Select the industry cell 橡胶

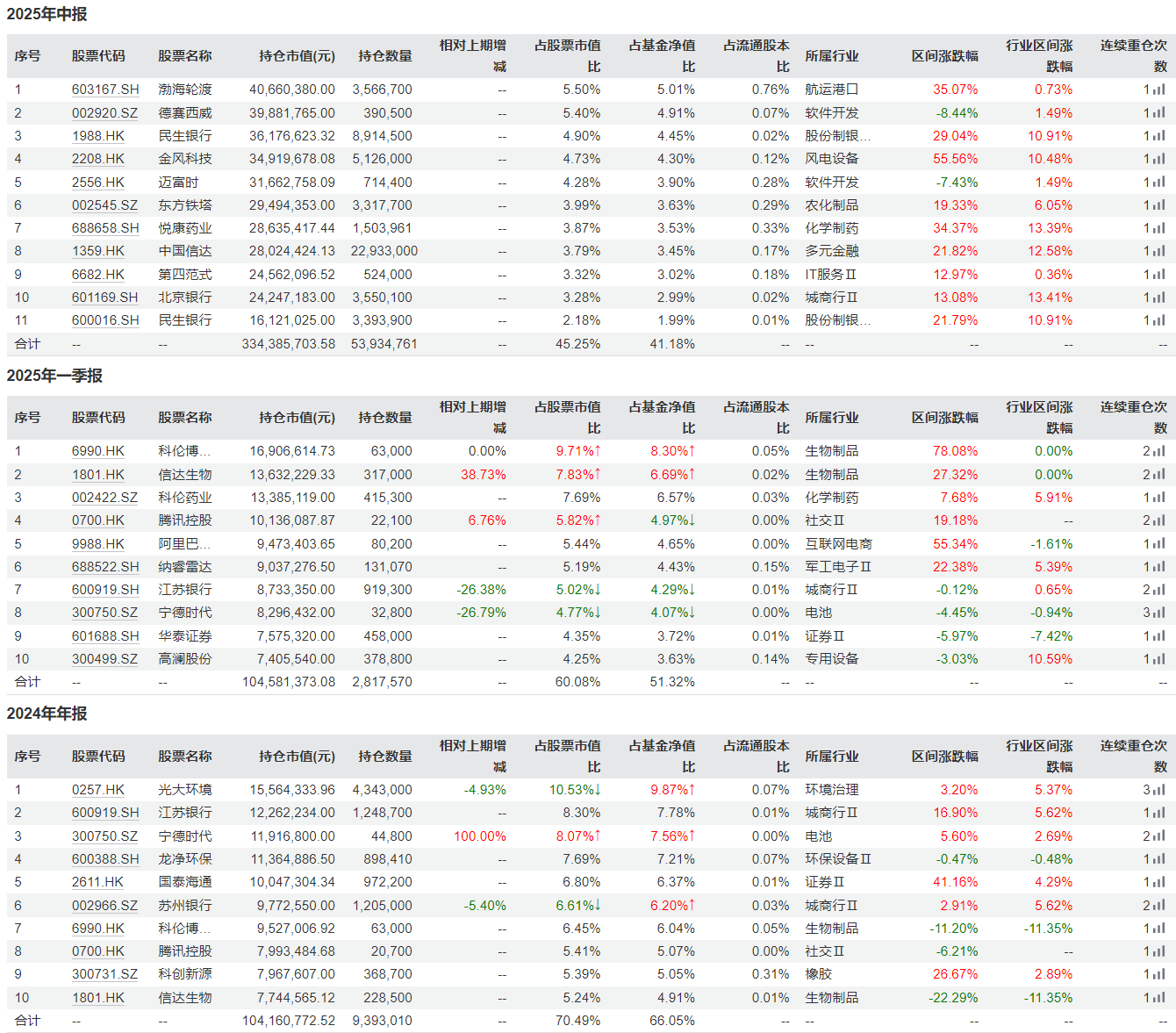[819, 974]
